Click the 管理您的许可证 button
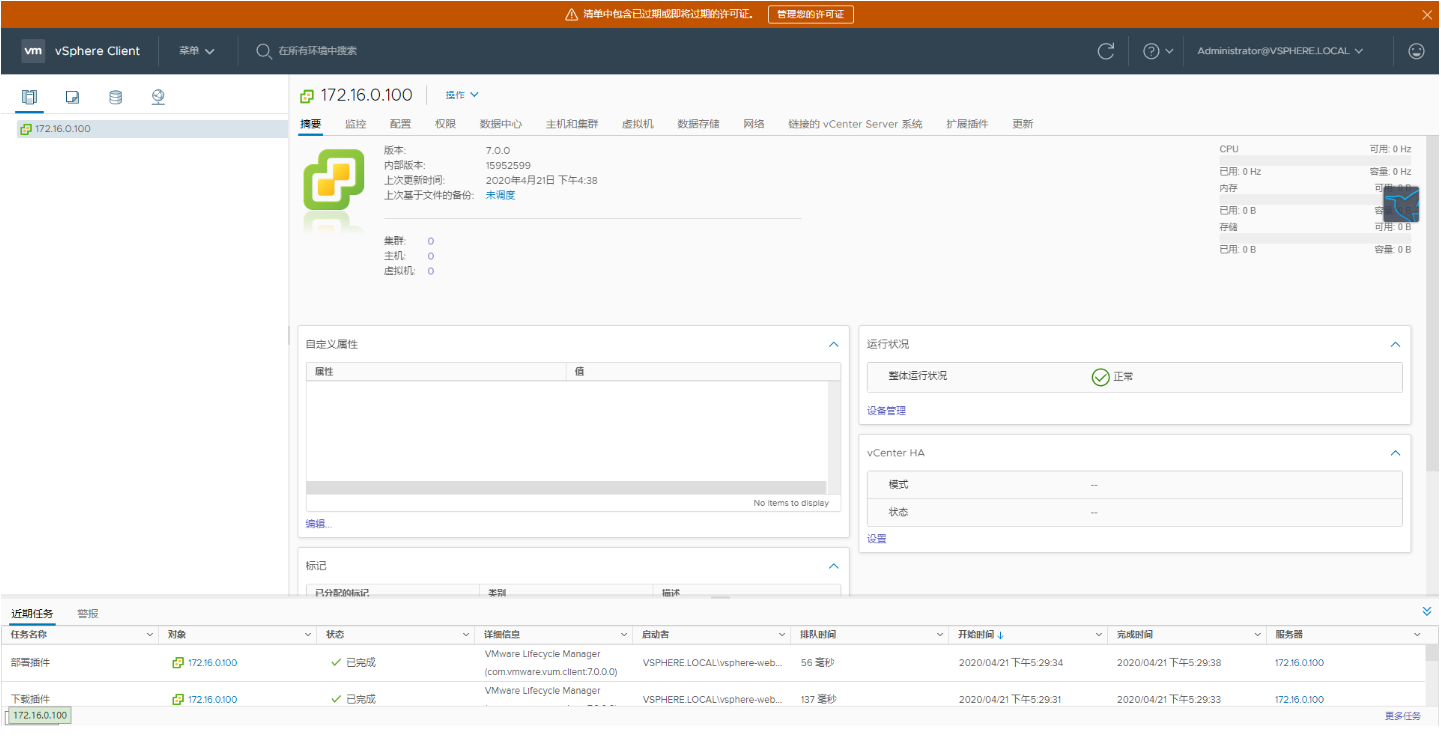The image size is (1441, 739). click(810, 14)
